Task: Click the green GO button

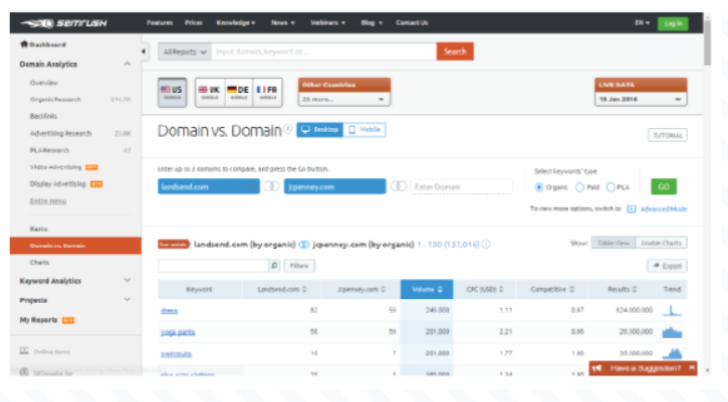Action: [x=663, y=187]
